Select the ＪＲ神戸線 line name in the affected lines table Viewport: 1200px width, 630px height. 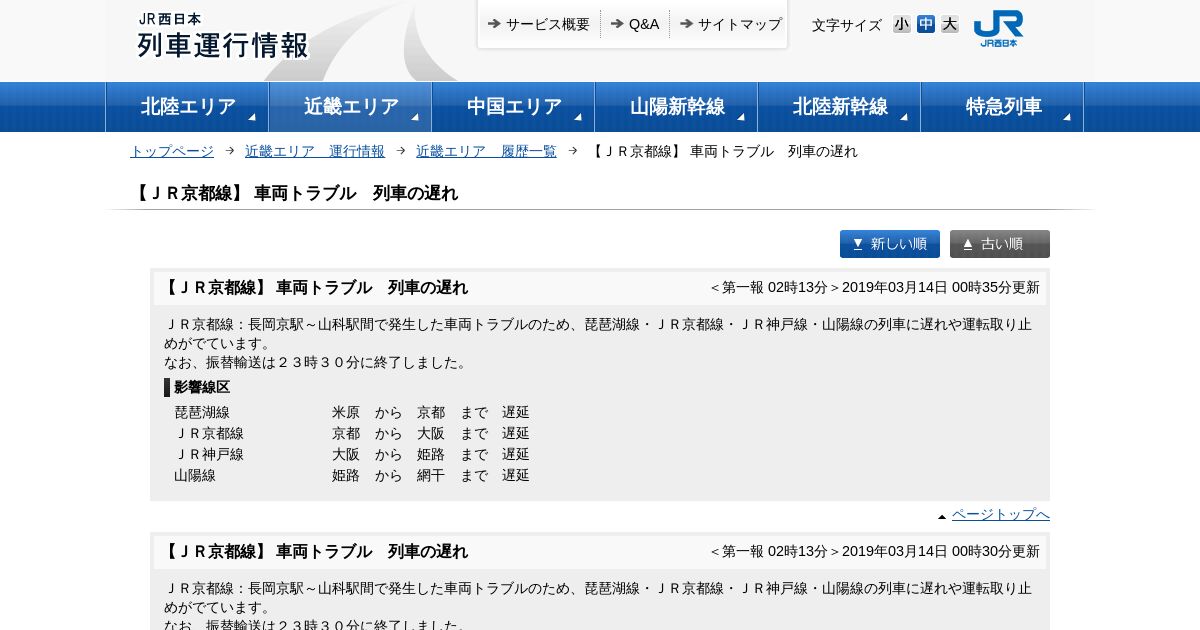click(x=209, y=454)
